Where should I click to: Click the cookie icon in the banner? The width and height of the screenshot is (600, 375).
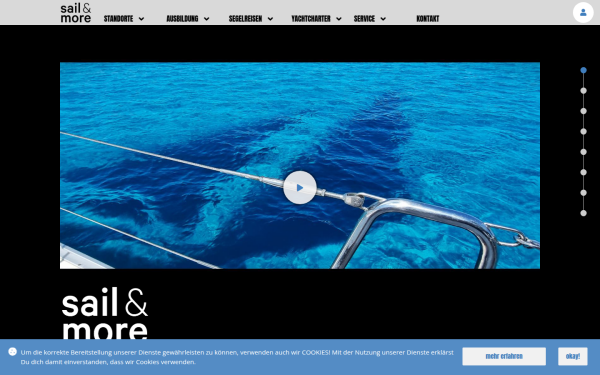coord(12,351)
